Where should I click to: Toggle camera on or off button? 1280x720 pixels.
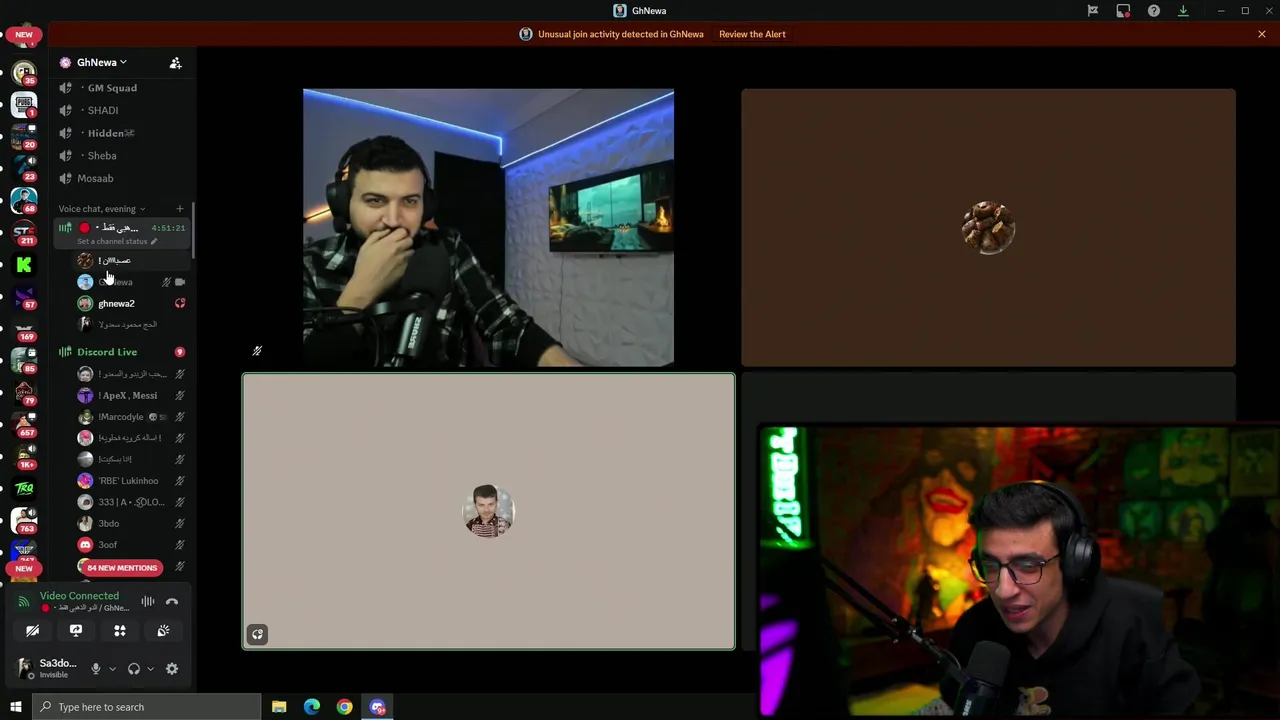point(32,631)
